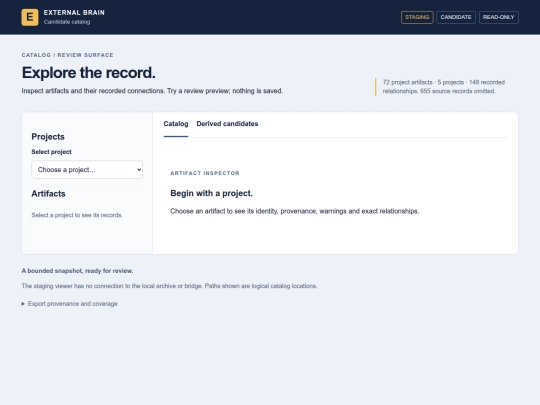Click 'Inspect artifacts and their recorded connections' text
The width and height of the screenshot is (540, 405).
click(x=152, y=91)
